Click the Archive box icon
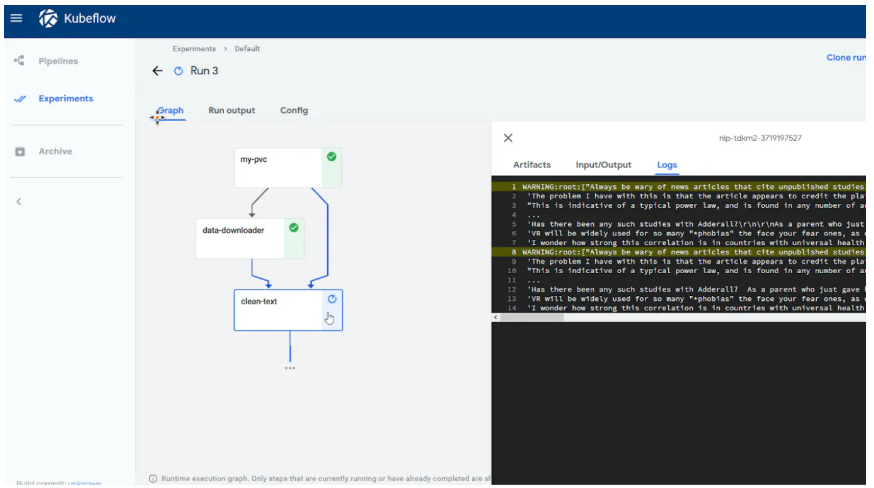 [20, 151]
